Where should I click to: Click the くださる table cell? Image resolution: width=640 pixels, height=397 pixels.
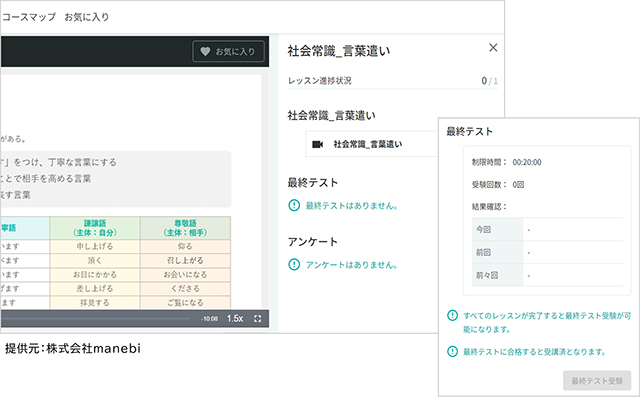click(185, 288)
